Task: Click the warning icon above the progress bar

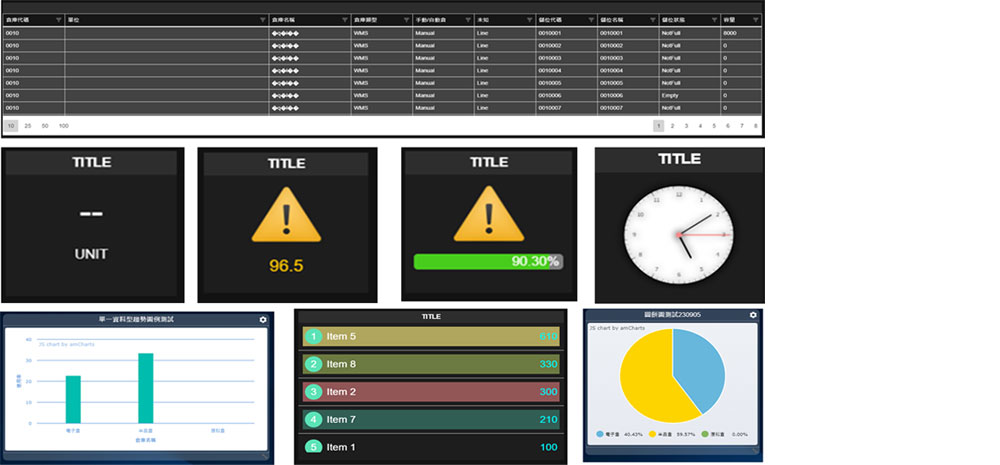Action: click(x=488, y=216)
